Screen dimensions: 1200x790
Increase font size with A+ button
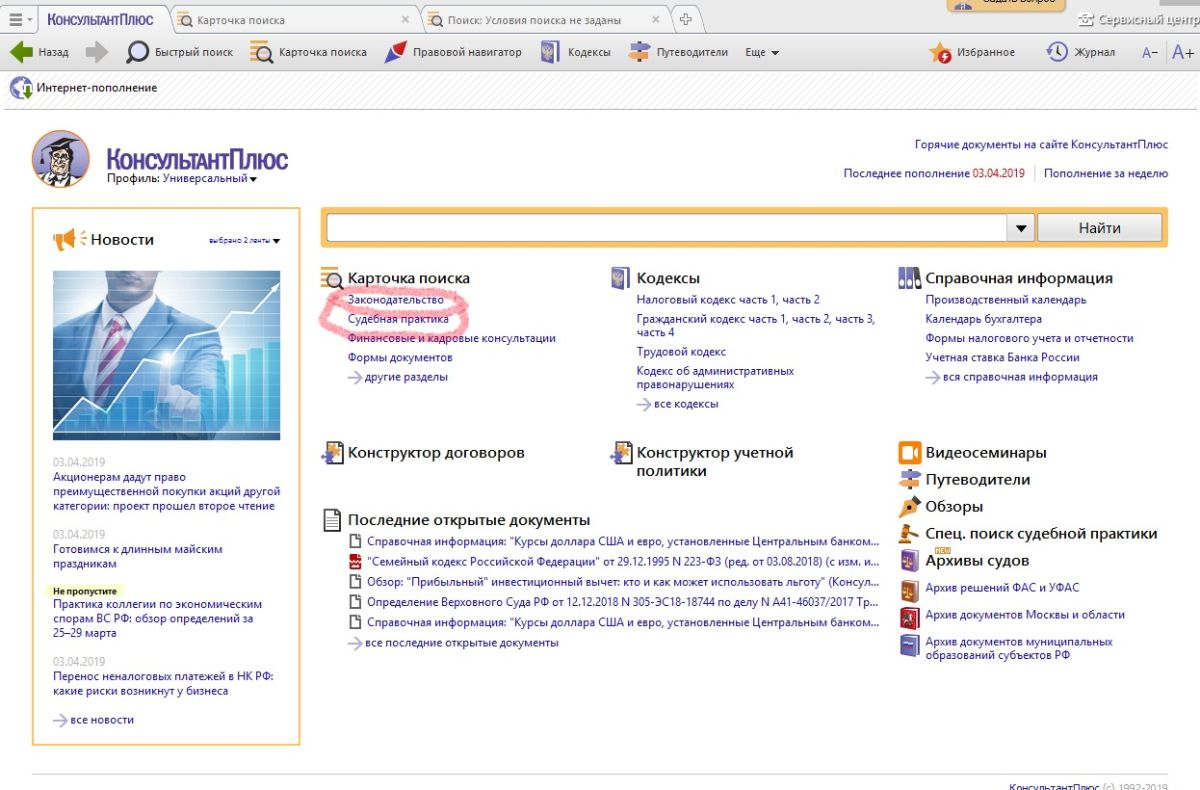1182,52
